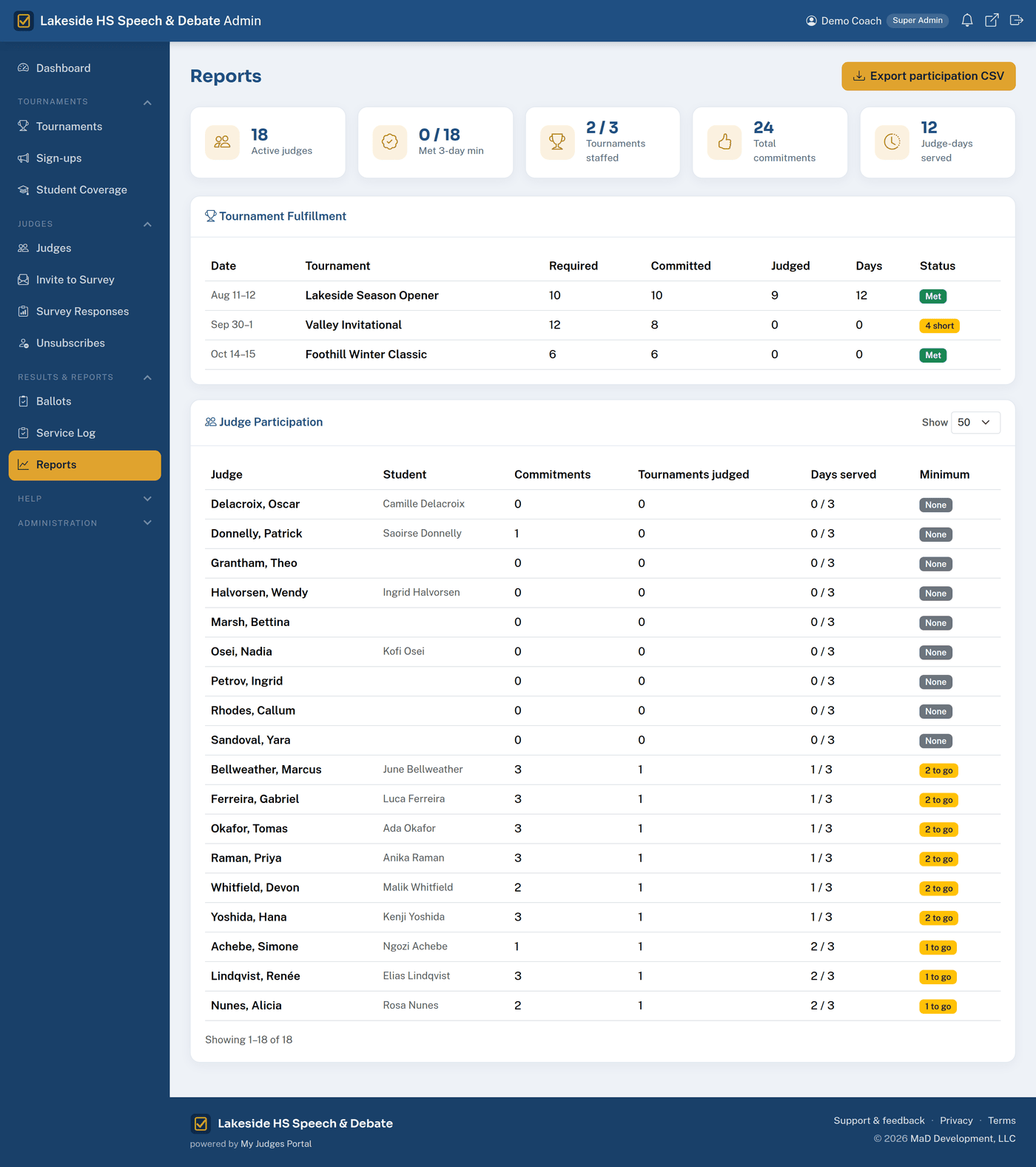This screenshot has width=1036, height=1167.
Task: Open Tournaments in the sidebar
Action: click(84, 127)
